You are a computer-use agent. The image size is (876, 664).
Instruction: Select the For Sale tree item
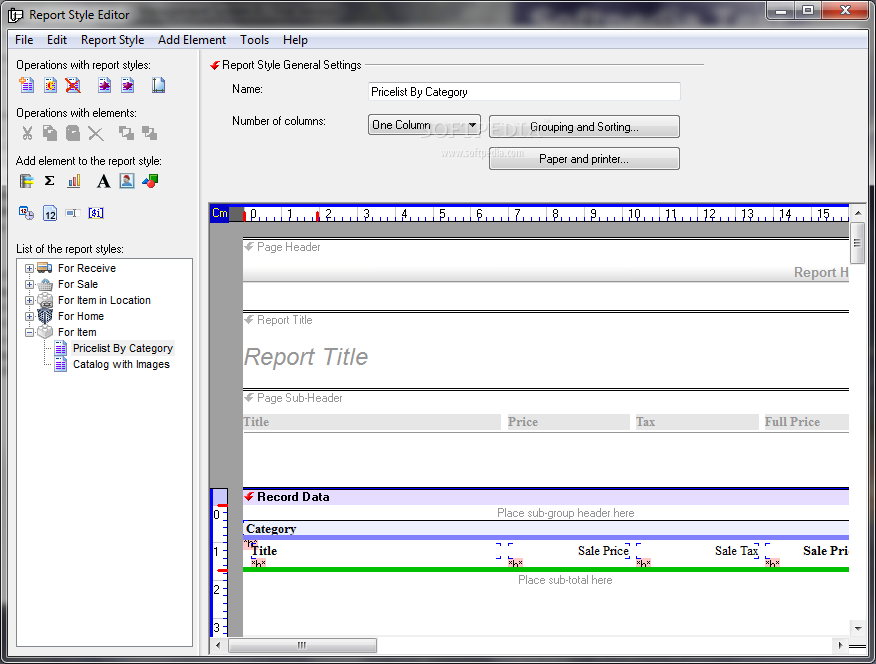[x=78, y=284]
